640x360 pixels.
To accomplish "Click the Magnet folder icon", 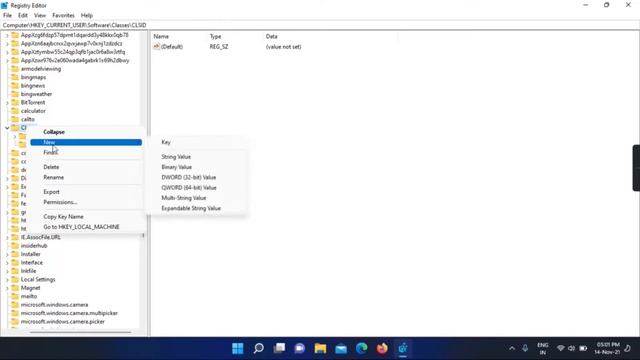I will [x=15, y=288].
